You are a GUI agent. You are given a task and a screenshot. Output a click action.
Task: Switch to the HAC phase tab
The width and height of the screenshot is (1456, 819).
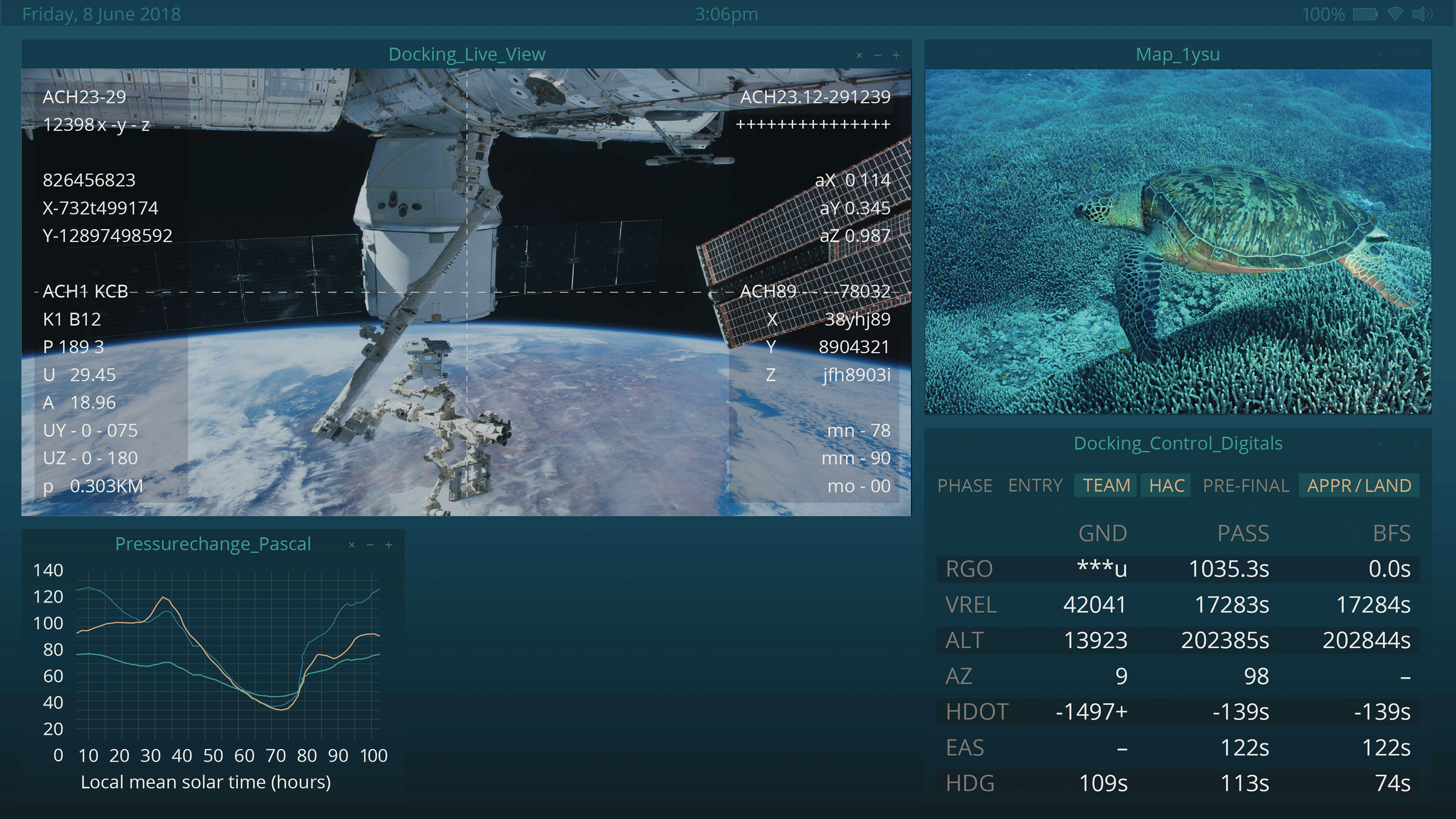click(1167, 485)
